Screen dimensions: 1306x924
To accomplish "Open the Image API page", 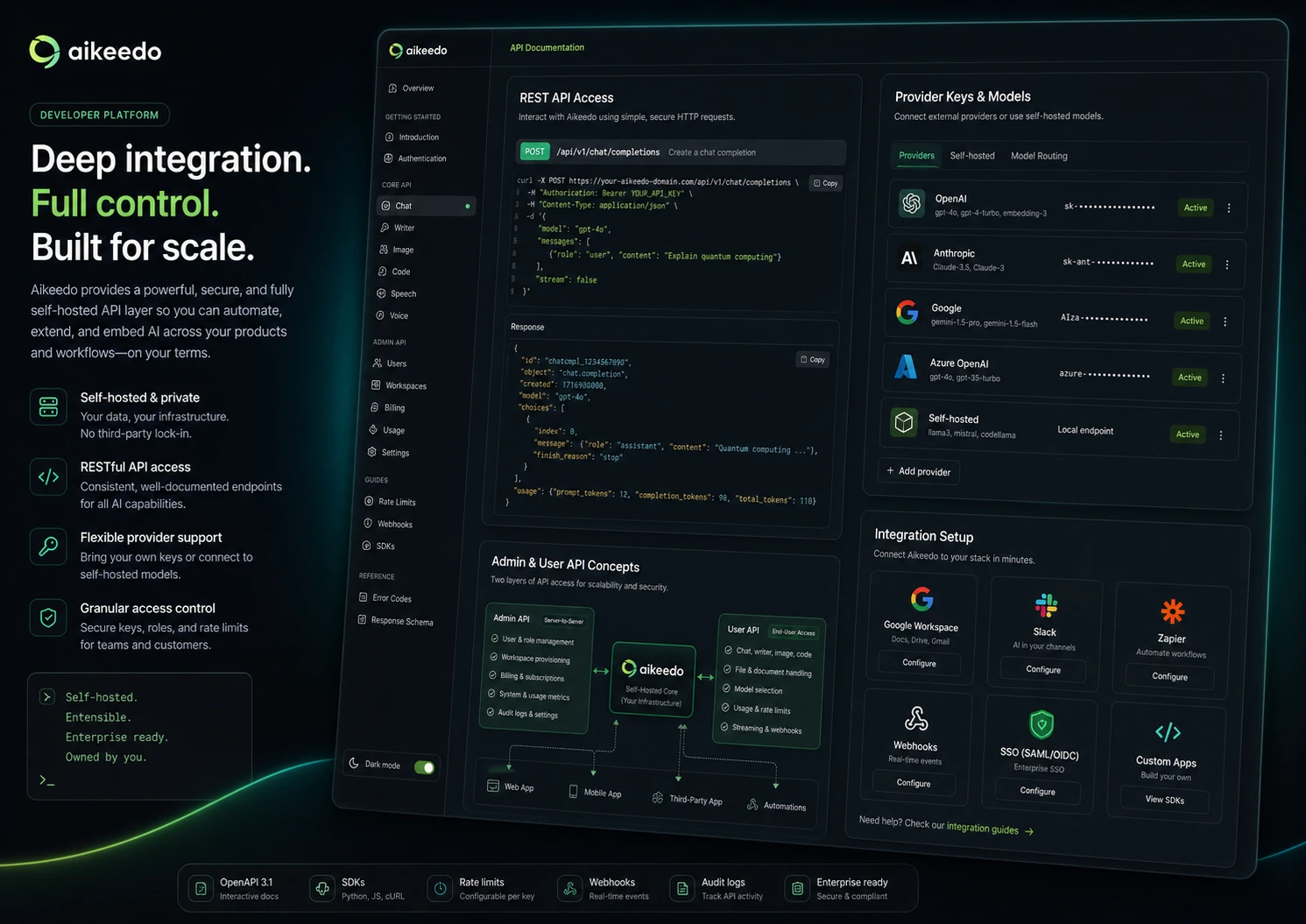I will click(396, 250).
